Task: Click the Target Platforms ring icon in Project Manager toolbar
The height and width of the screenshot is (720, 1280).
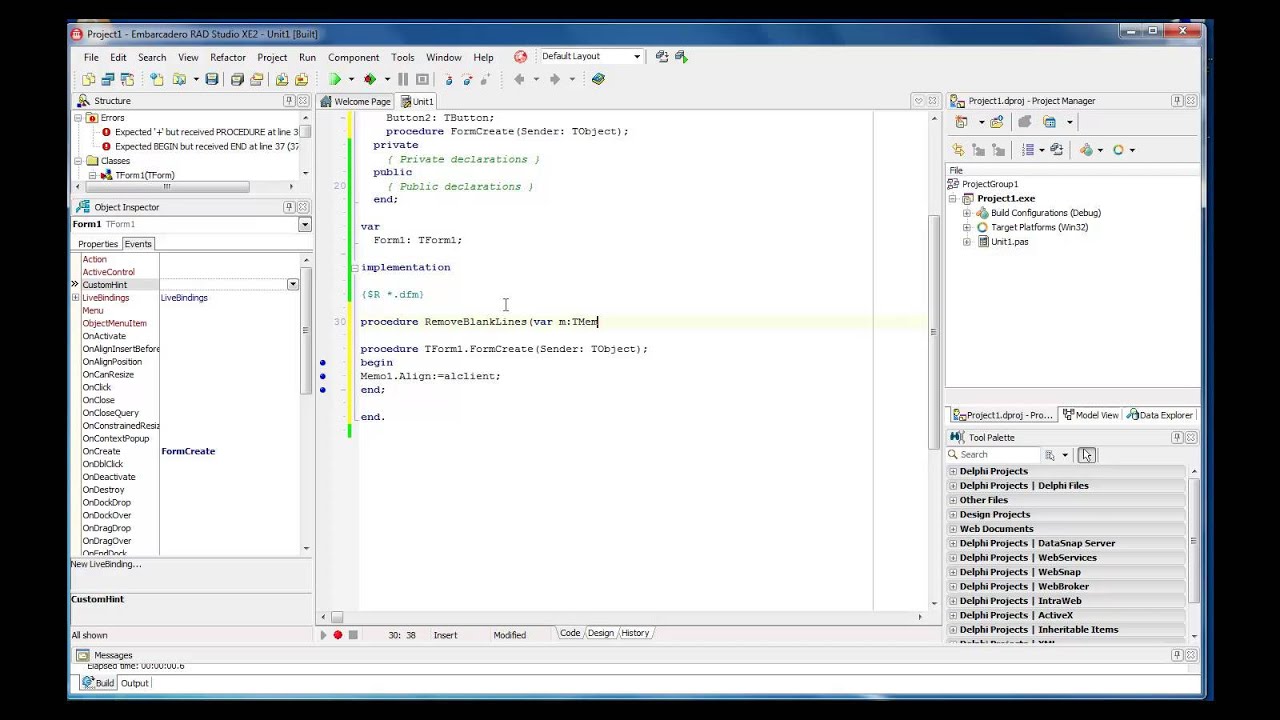Action: [1118, 150]
